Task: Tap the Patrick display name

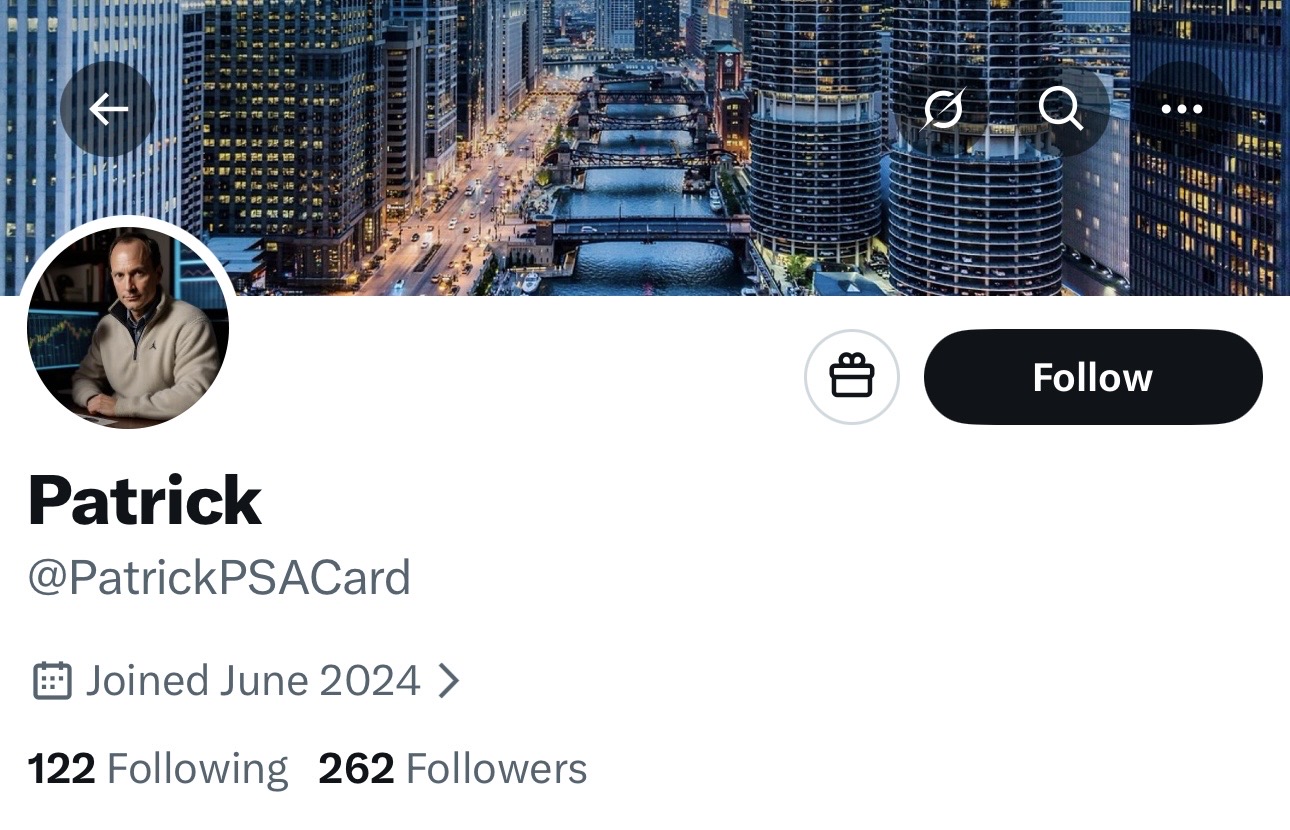Action: tap(145, 499)
